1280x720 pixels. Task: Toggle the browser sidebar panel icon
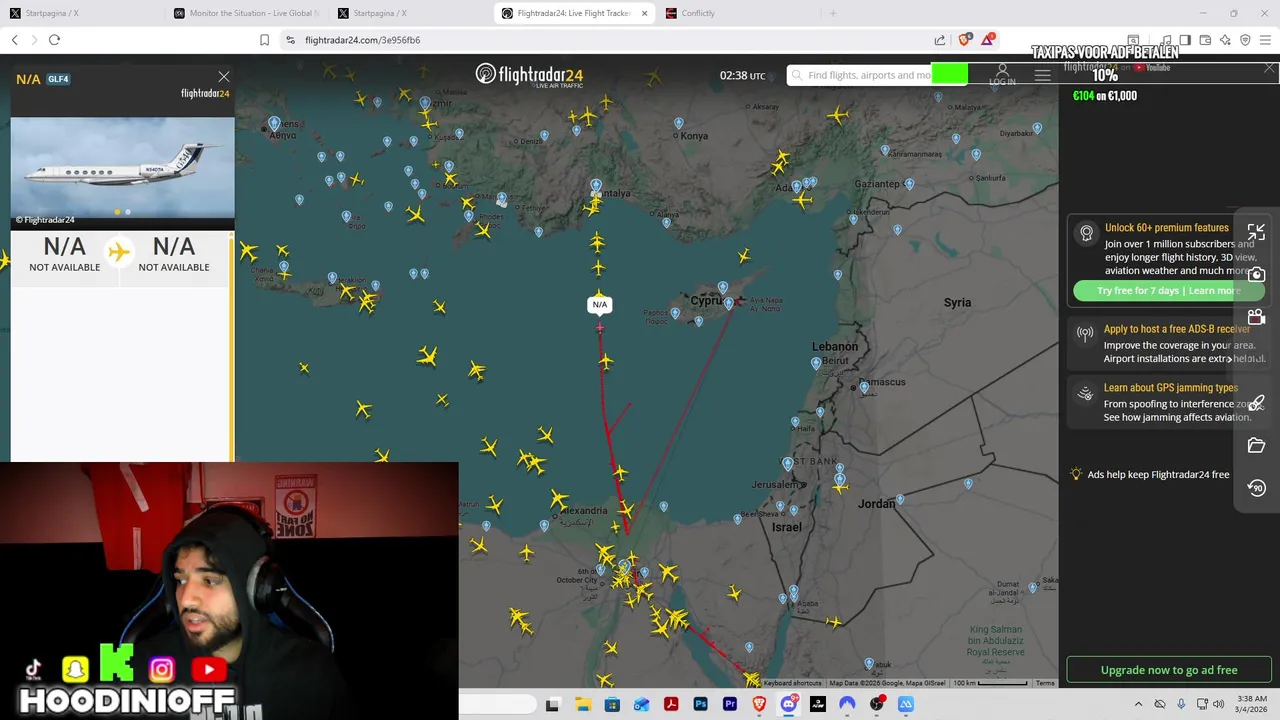click(1185, 40)
